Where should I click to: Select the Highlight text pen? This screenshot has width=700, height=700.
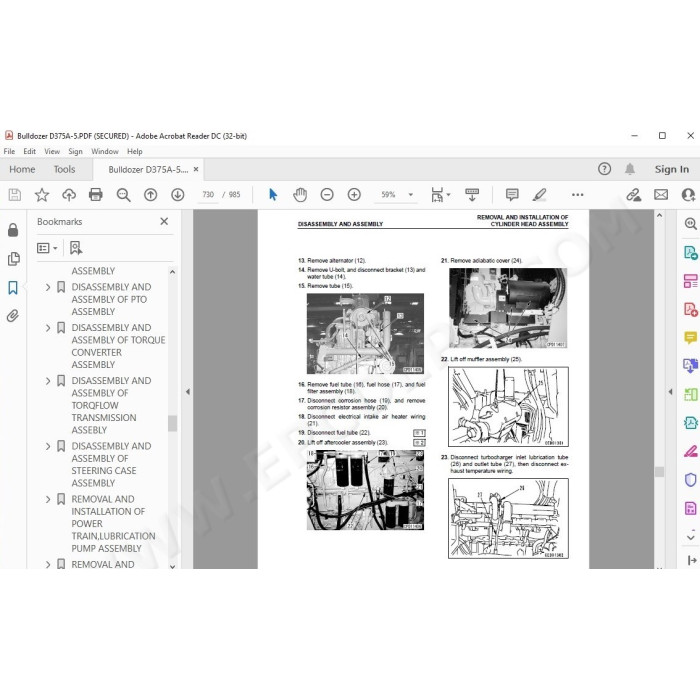[539, 195]
